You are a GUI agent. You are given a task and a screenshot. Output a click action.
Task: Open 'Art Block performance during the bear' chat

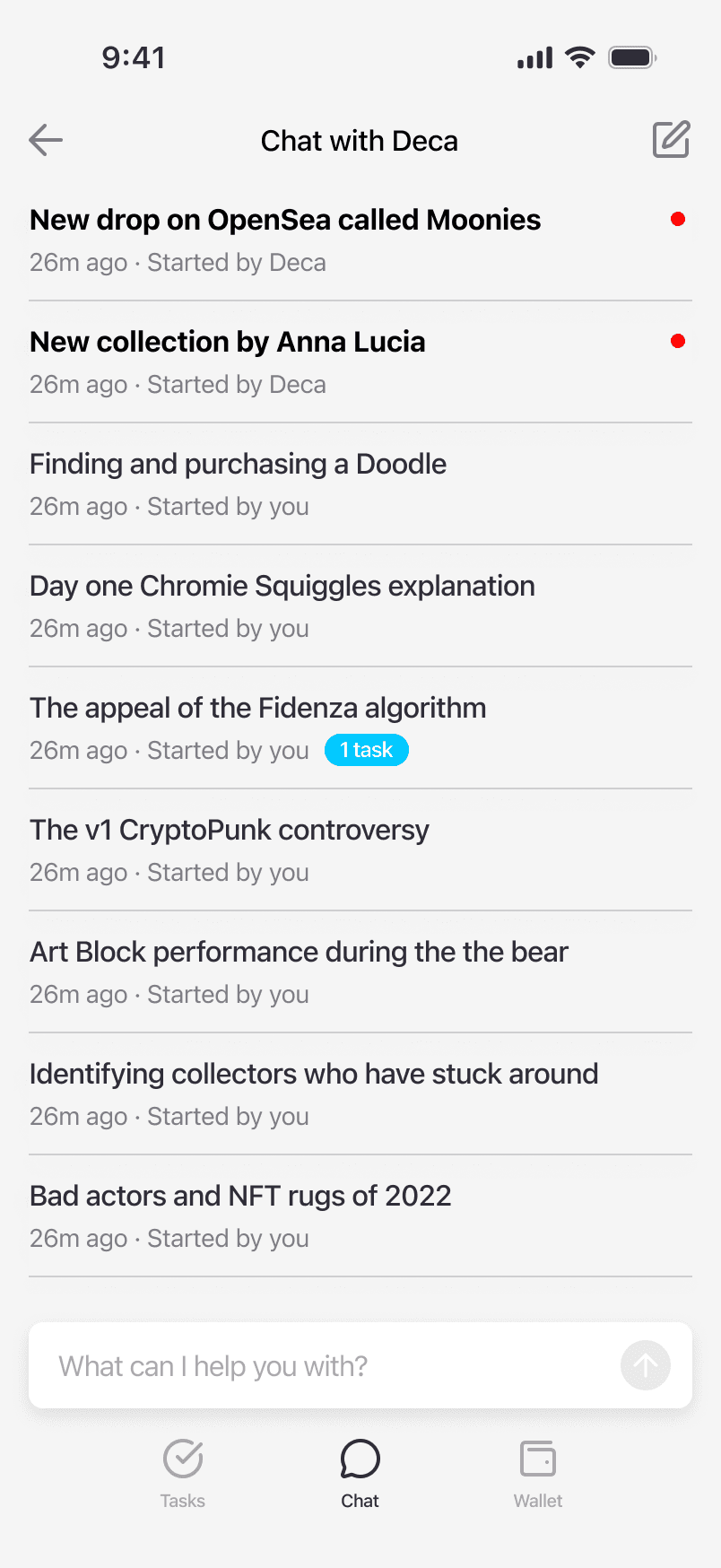(360, 972)
